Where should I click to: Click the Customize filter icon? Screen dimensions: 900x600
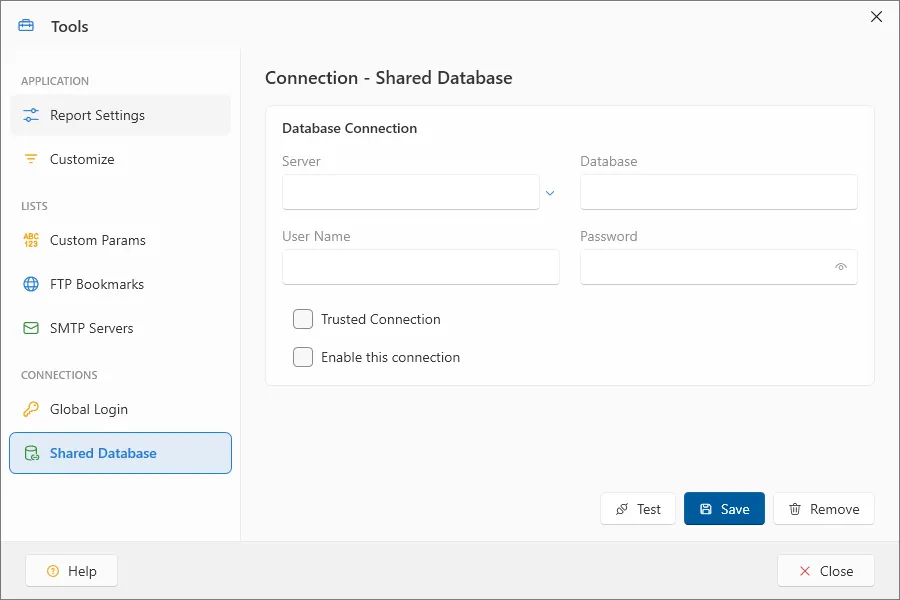[x=31, y=159]
